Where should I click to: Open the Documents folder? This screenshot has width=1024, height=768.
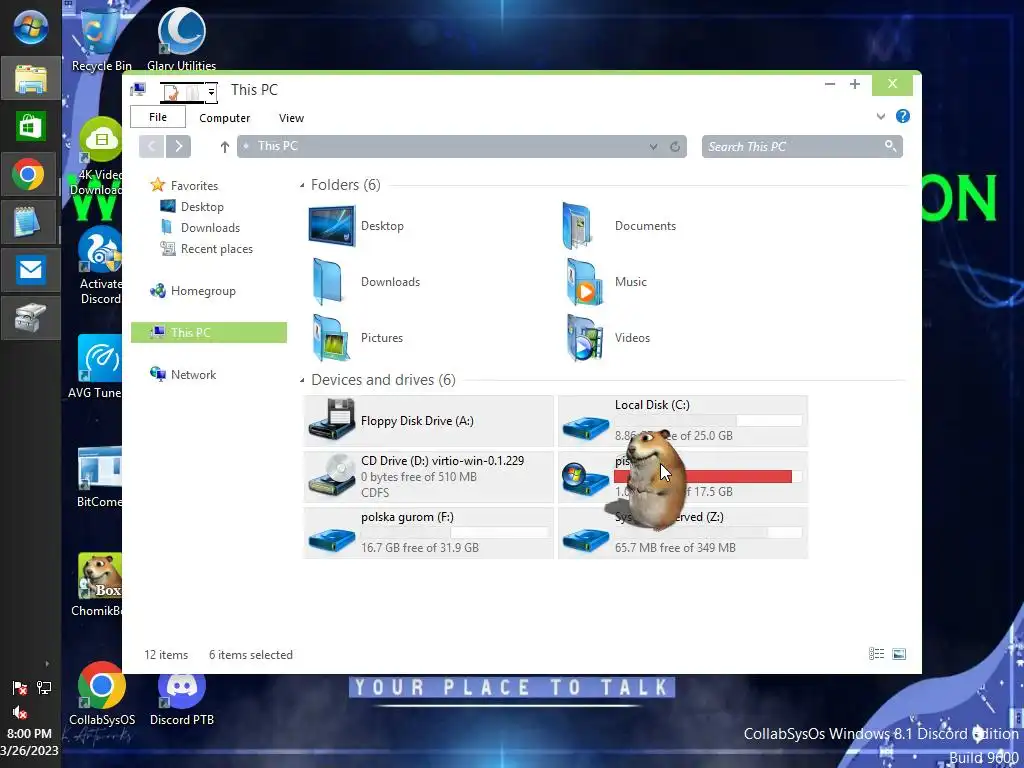coord(618,226)
